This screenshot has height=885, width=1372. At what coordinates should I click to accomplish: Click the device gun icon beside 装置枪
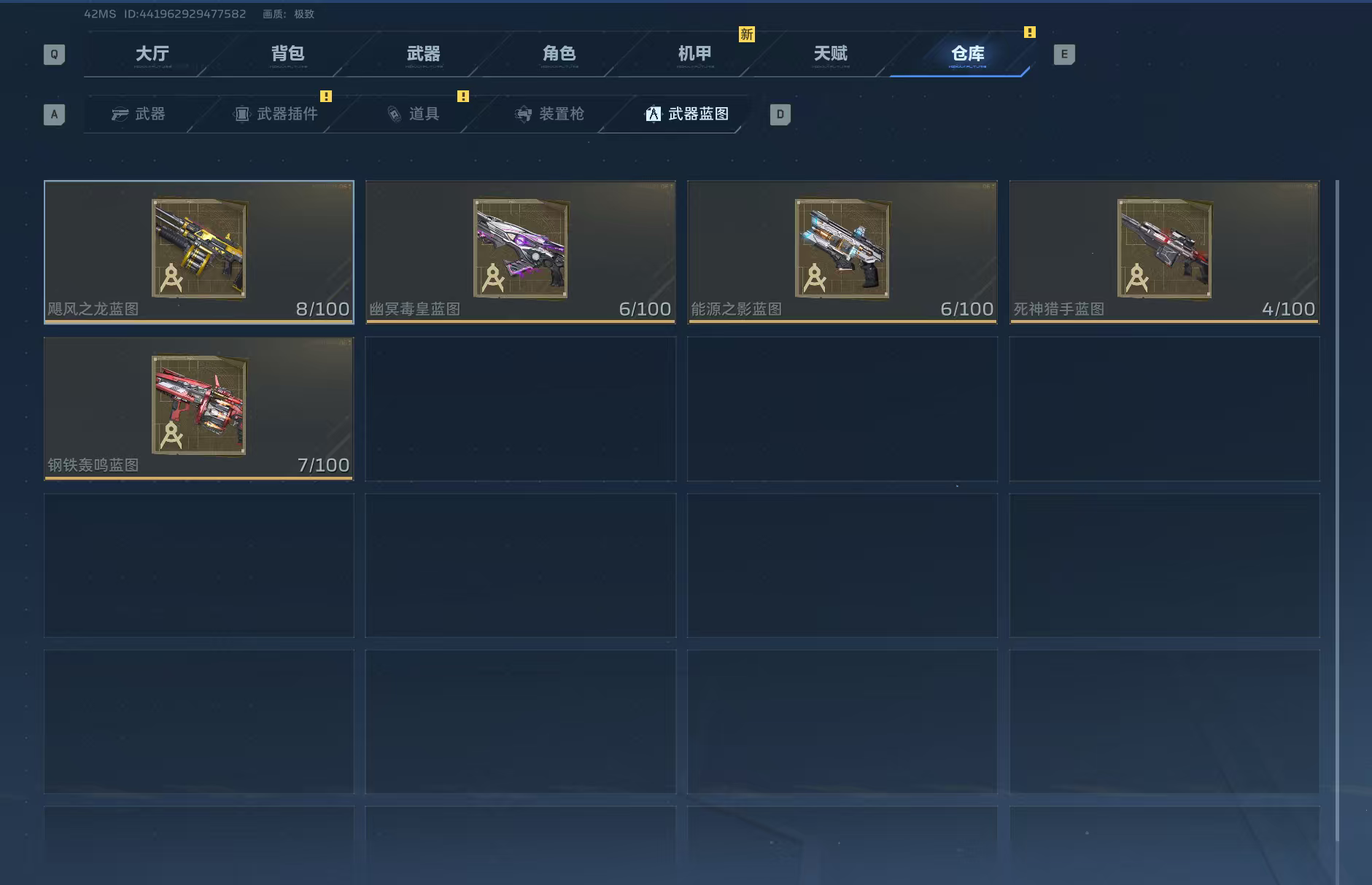tap(523, 114)
